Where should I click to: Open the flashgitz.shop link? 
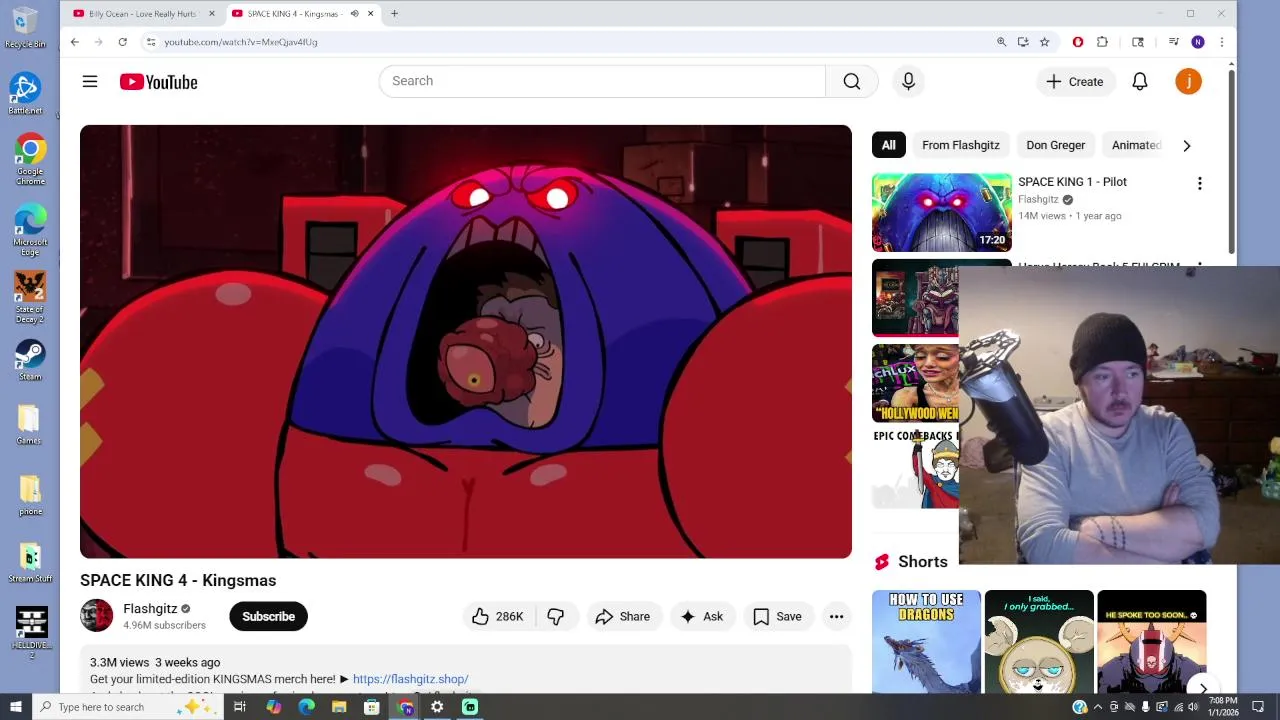pyautogui.click(x=410, y=679)
